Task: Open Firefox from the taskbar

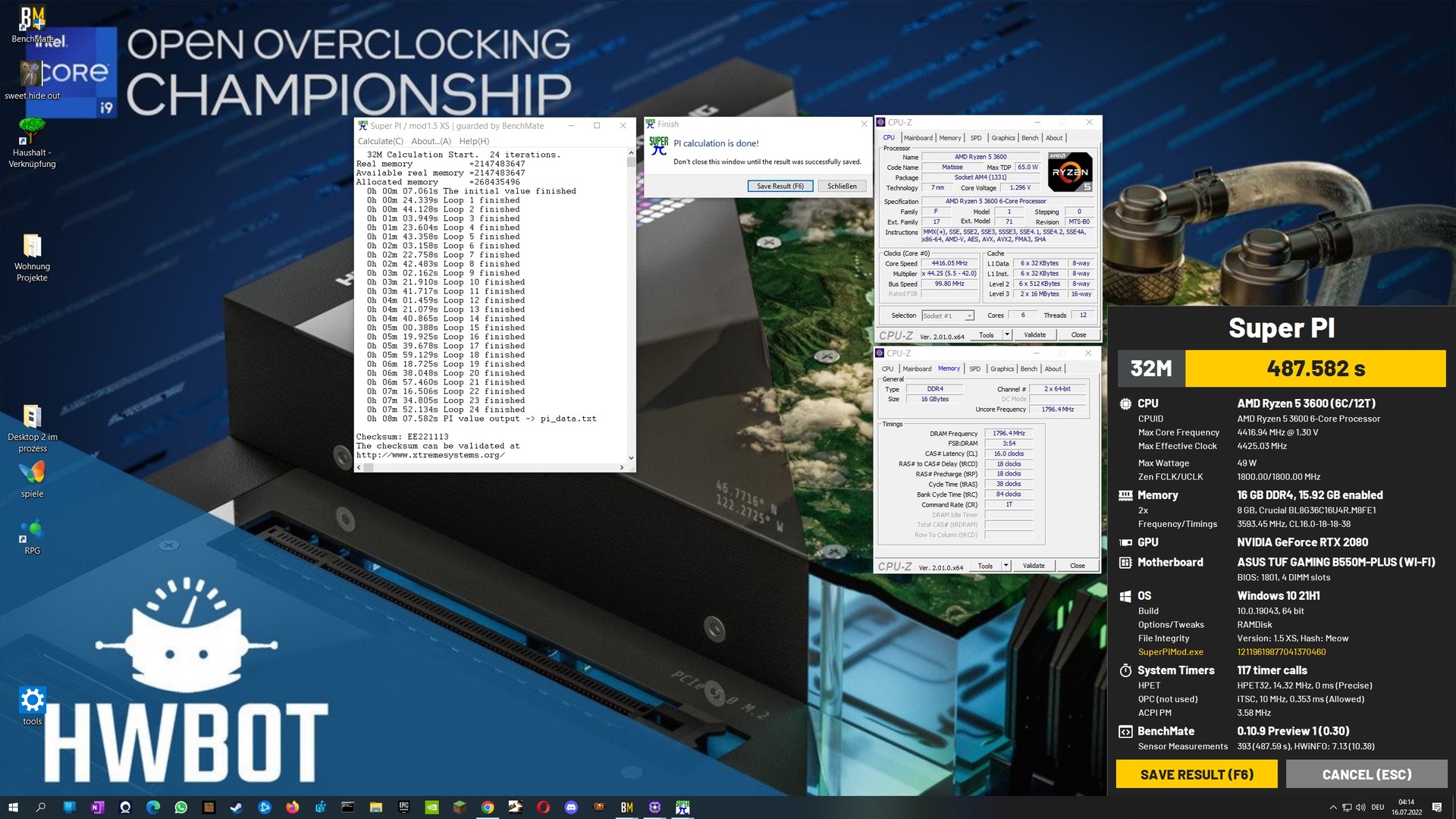Action: point(293,808)
